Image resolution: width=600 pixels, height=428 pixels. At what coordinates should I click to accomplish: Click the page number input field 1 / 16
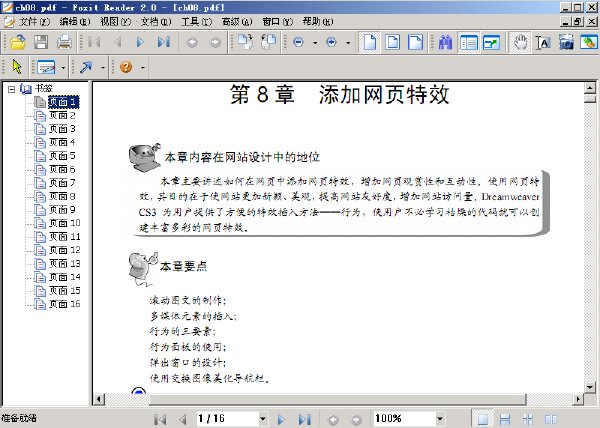[227, 419]
